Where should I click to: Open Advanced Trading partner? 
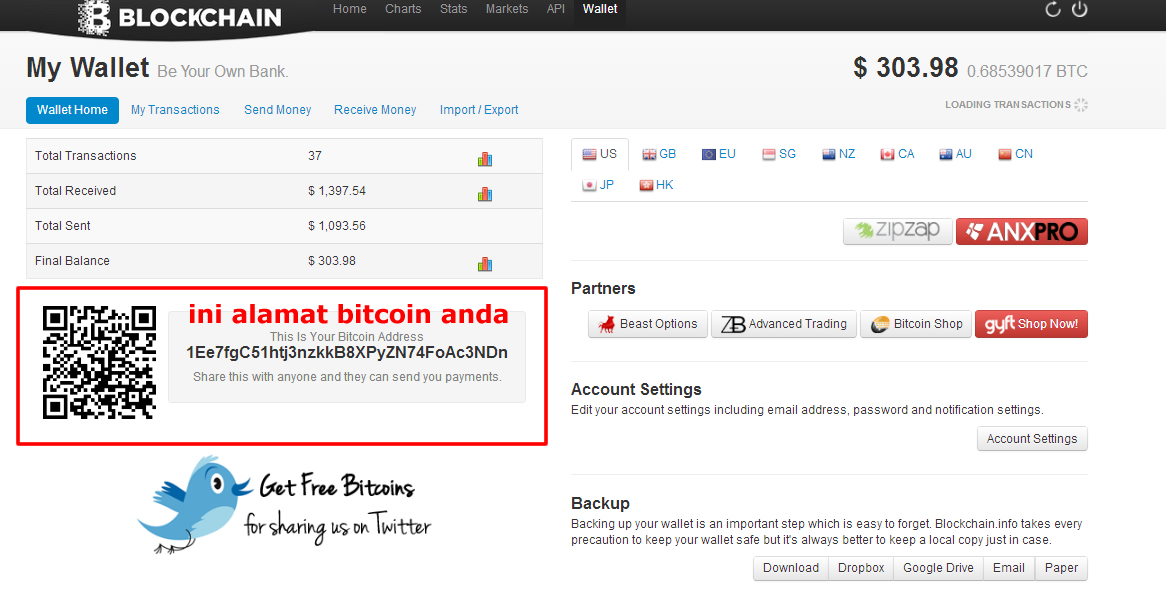tap(784, 324)
